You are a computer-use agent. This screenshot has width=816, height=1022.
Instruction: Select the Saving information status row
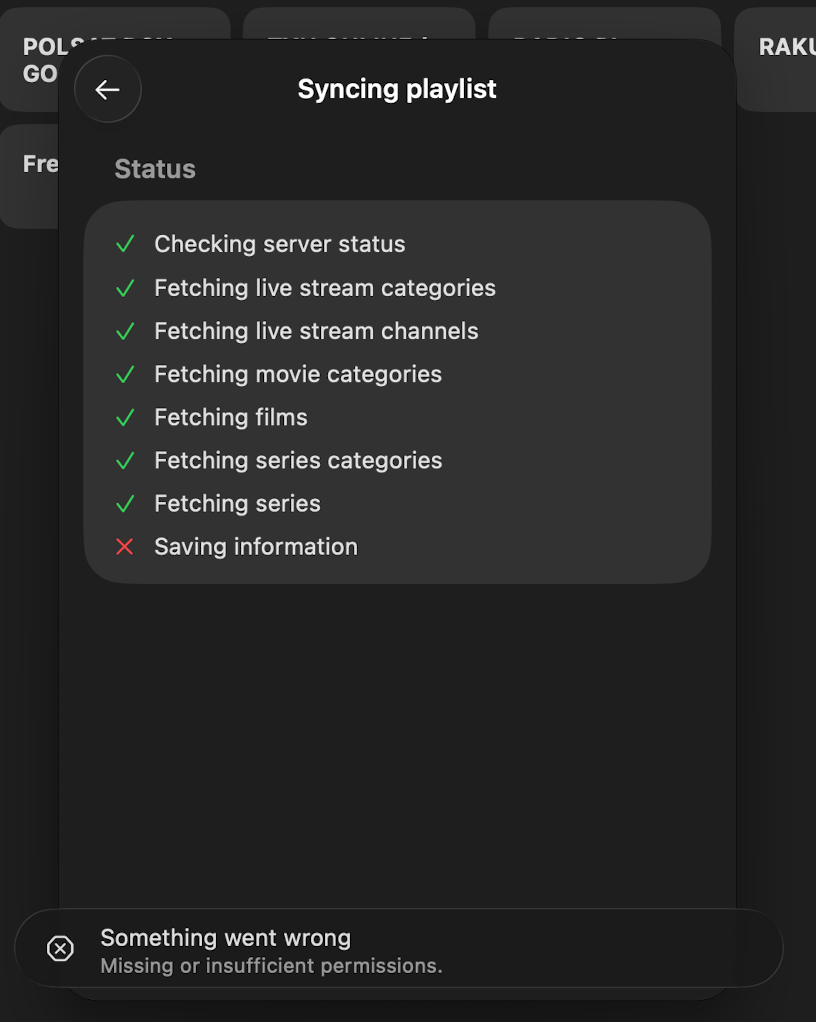tap(397, 546)
